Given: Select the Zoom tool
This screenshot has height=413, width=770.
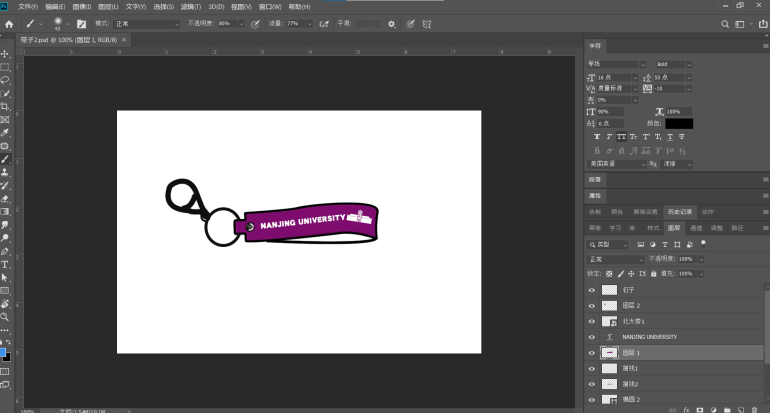Looking at the screenshot, I should [x=5, y=317].
